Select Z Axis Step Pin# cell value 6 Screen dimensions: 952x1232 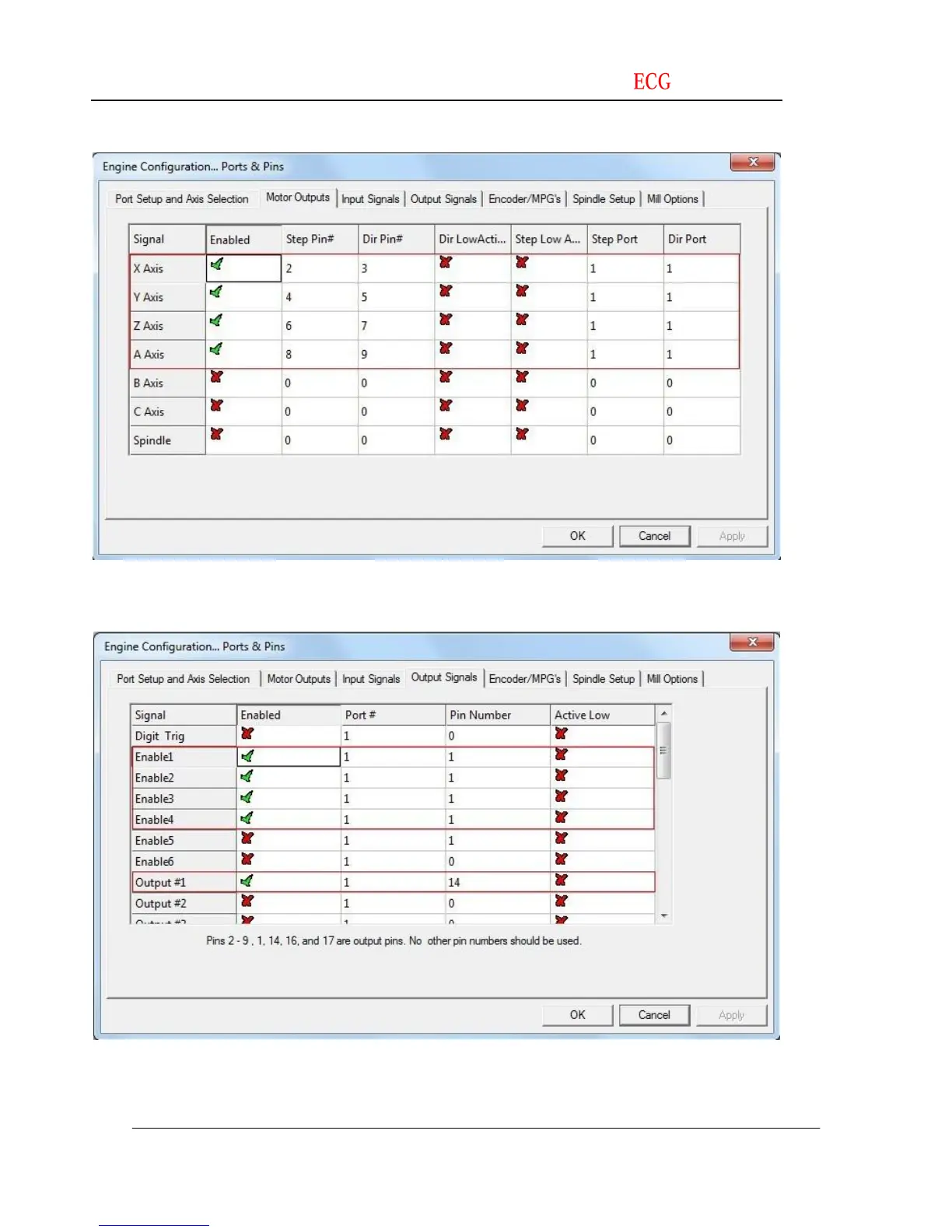tap(320, 325)
